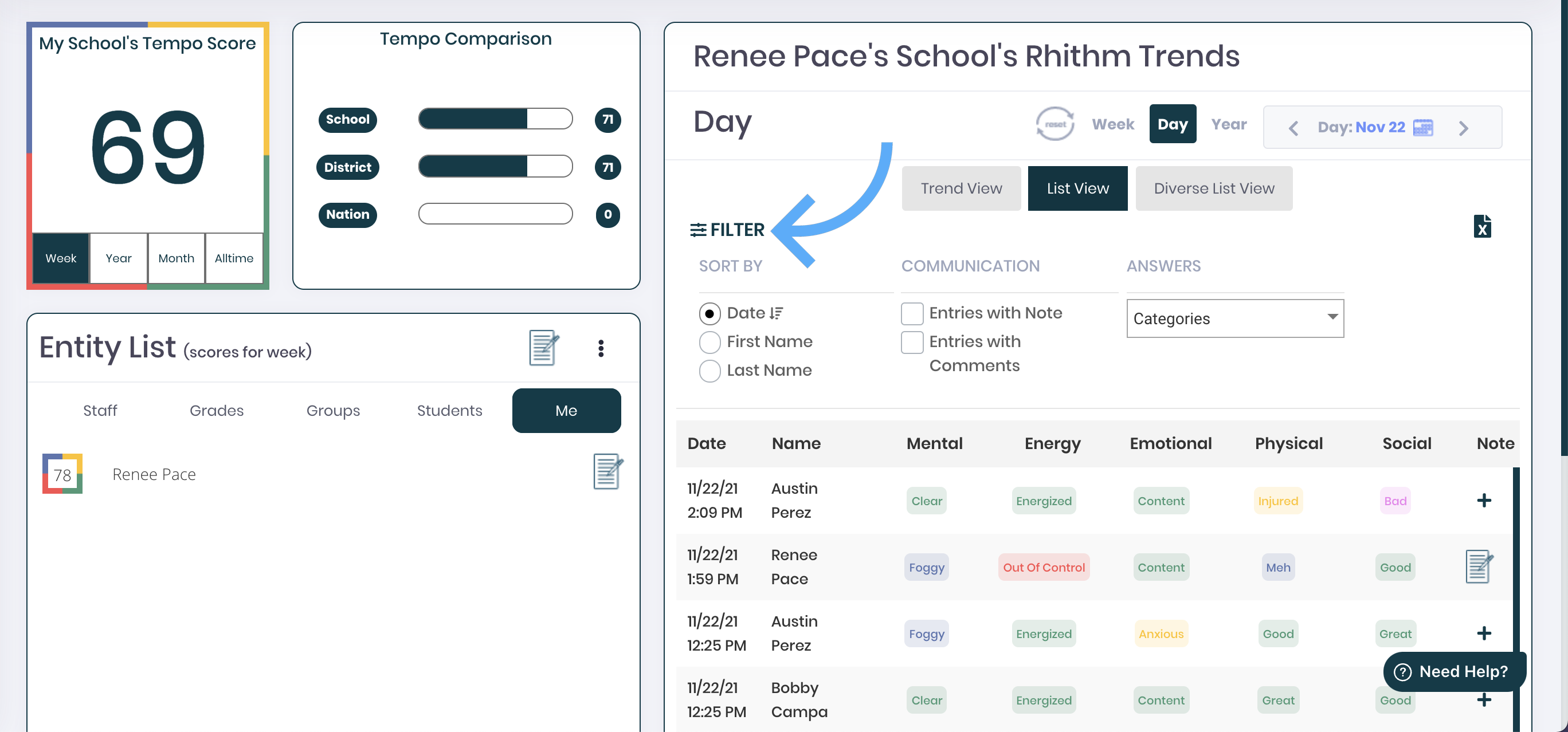The width and height of the screenshot is (1568, 732).
Task: Check Entries with Note box
Action: pos(912,313)
